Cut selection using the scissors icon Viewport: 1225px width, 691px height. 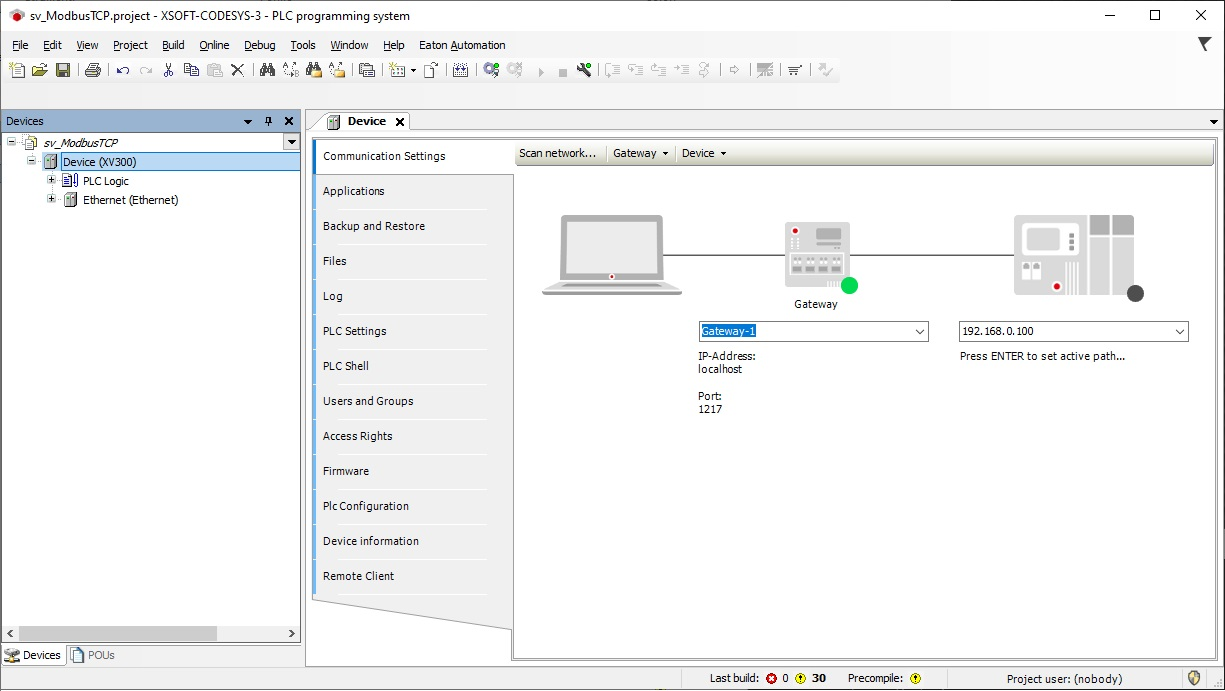click(168, 70)
